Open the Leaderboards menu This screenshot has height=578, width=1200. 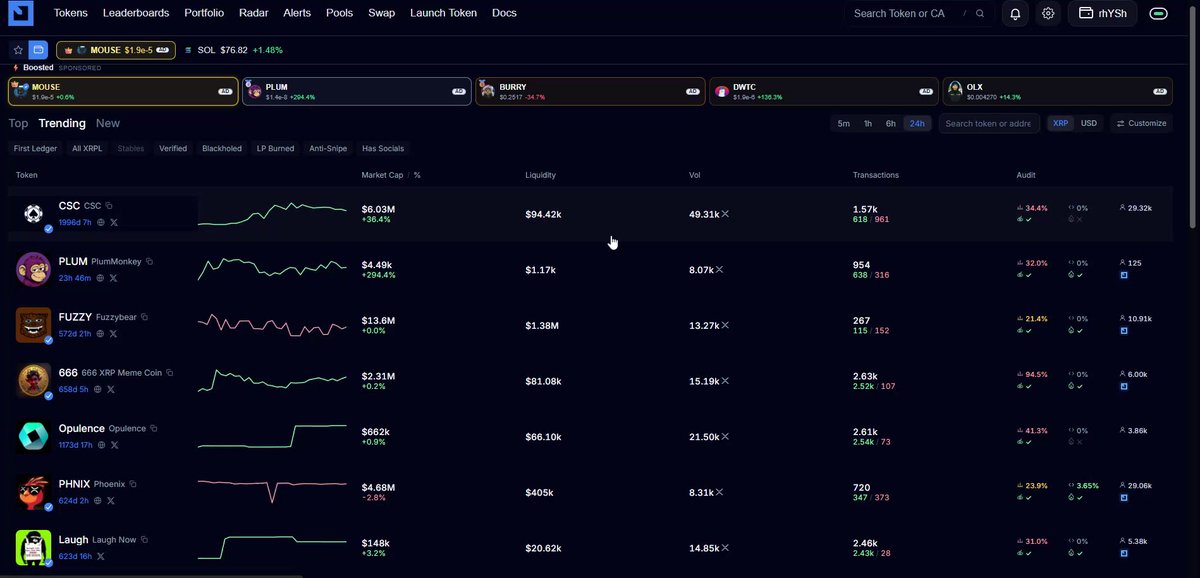136,13
